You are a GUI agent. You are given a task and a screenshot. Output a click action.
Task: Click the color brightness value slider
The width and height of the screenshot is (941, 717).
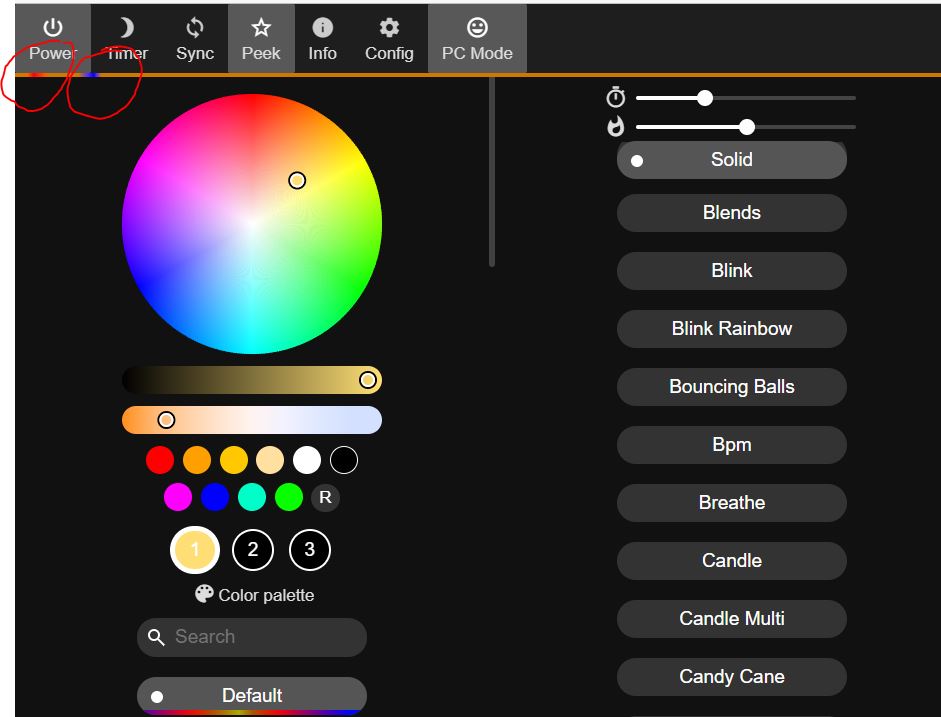252,380
